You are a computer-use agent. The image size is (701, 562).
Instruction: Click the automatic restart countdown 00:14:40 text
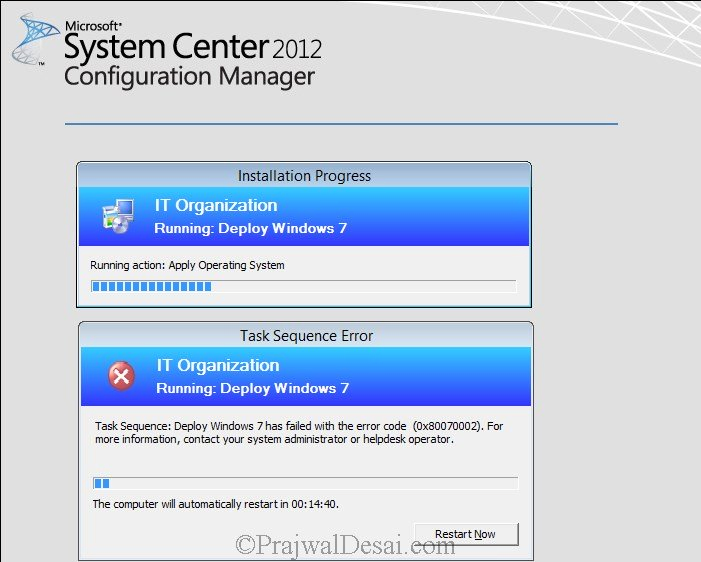[216, 504]
